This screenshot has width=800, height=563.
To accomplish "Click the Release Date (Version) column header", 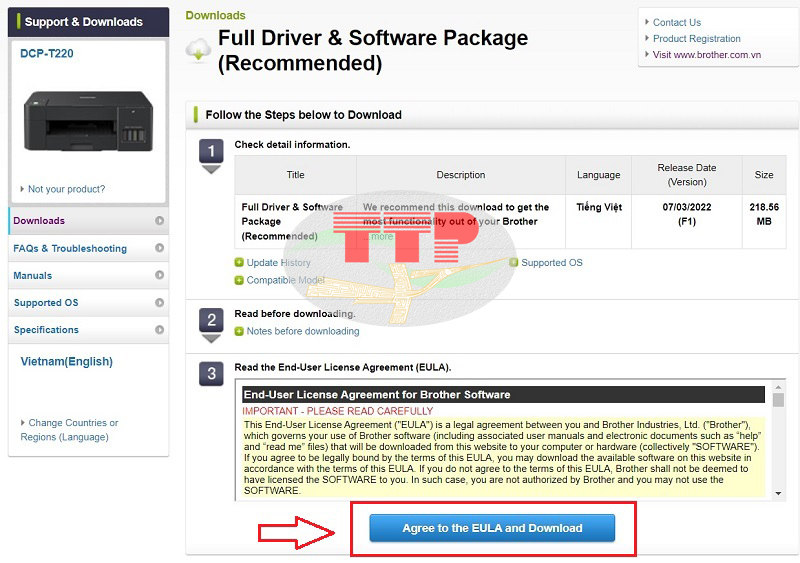I will coord(686,175).
